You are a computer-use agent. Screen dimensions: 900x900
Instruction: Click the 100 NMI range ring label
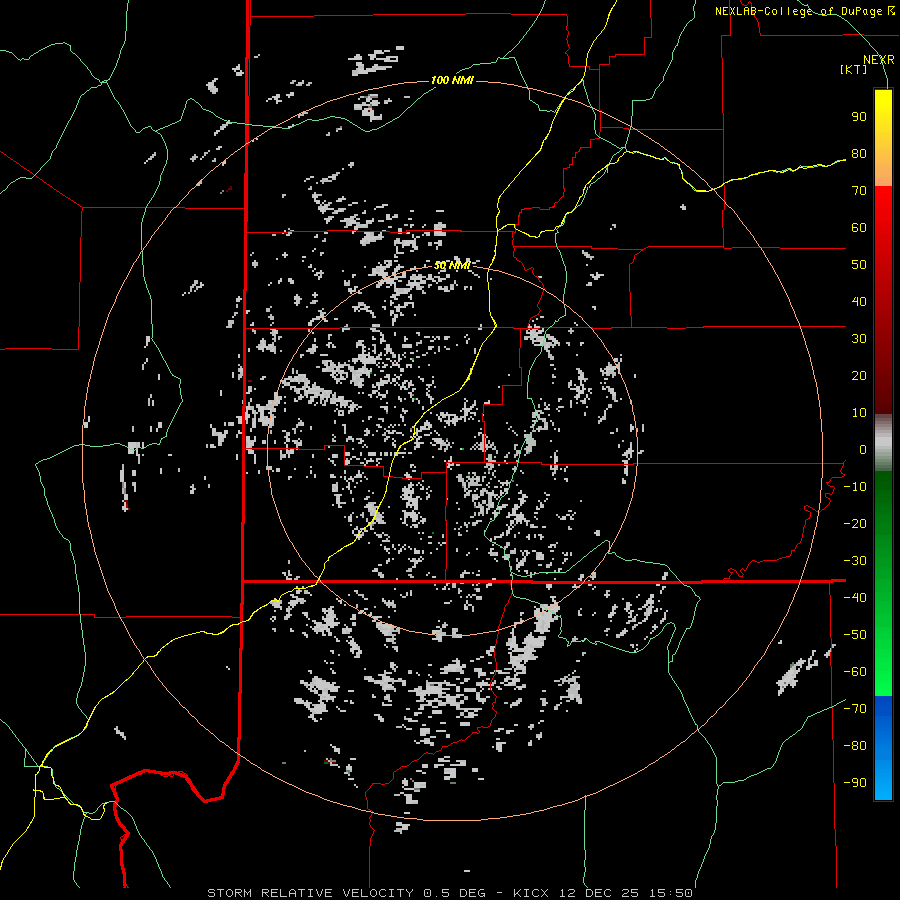(x=452, y=80)
